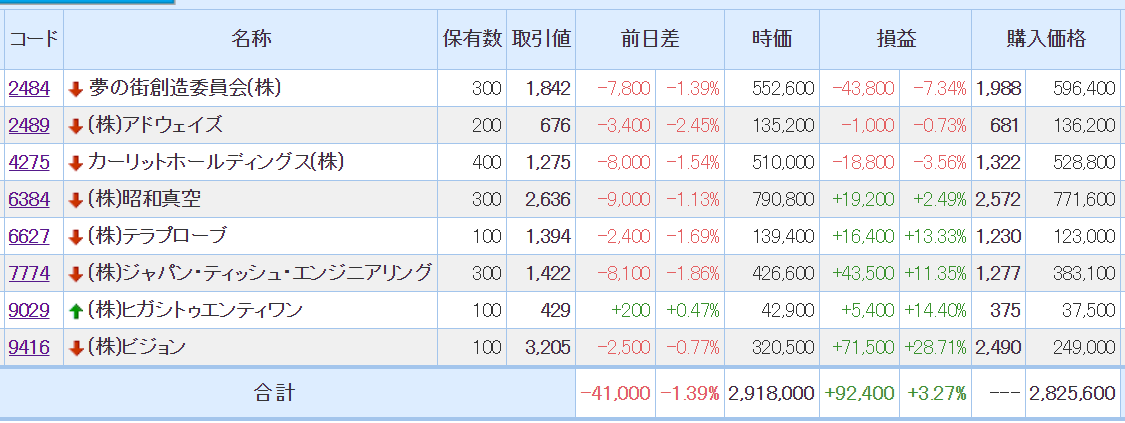Viewport: 1125px width, 423px height.
Task: Click the red down arrow for 夢の街創造委員会
Action: pyautogui.click(x=76, y=90)
